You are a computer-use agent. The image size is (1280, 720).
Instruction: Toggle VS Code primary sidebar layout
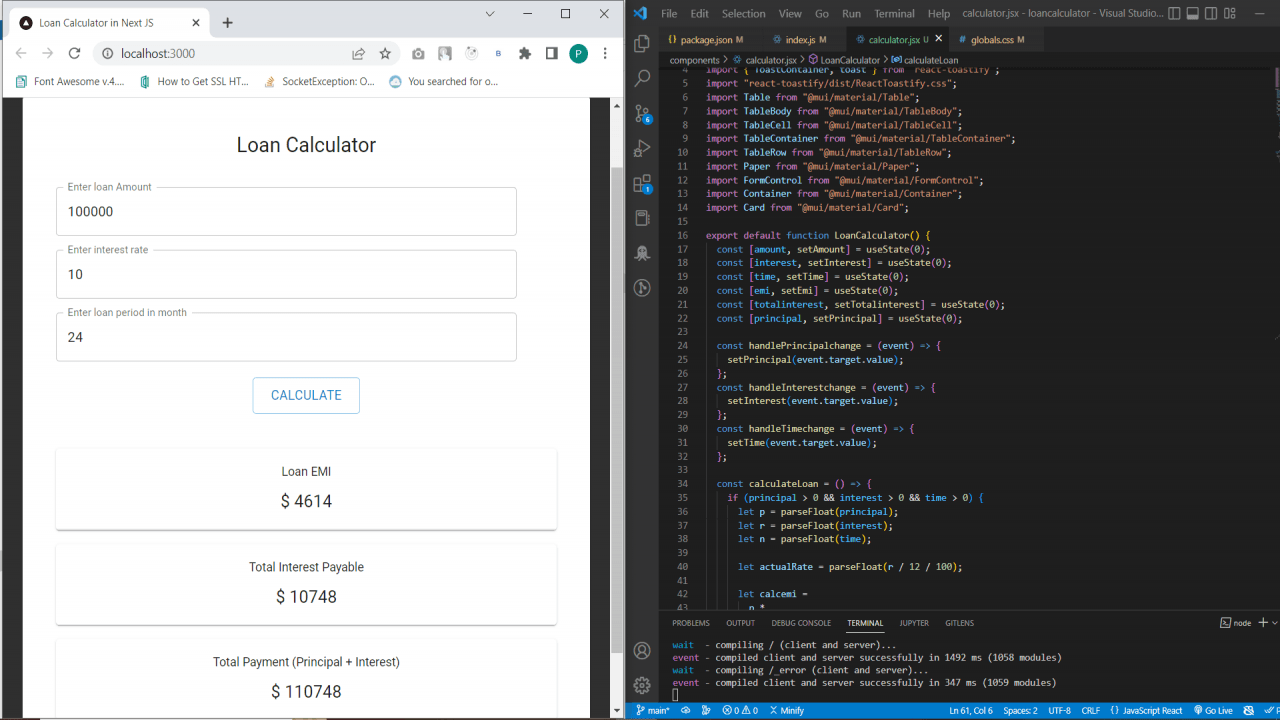tap(1174, 13)
